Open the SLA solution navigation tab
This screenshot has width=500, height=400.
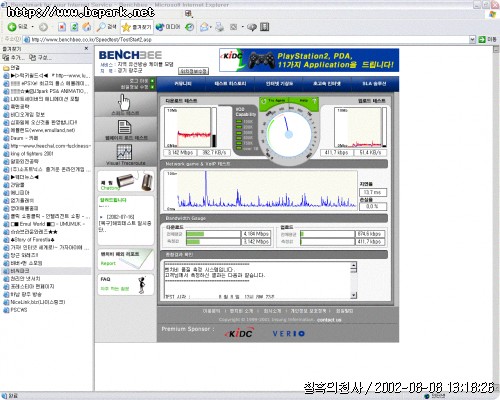(374, 84)
